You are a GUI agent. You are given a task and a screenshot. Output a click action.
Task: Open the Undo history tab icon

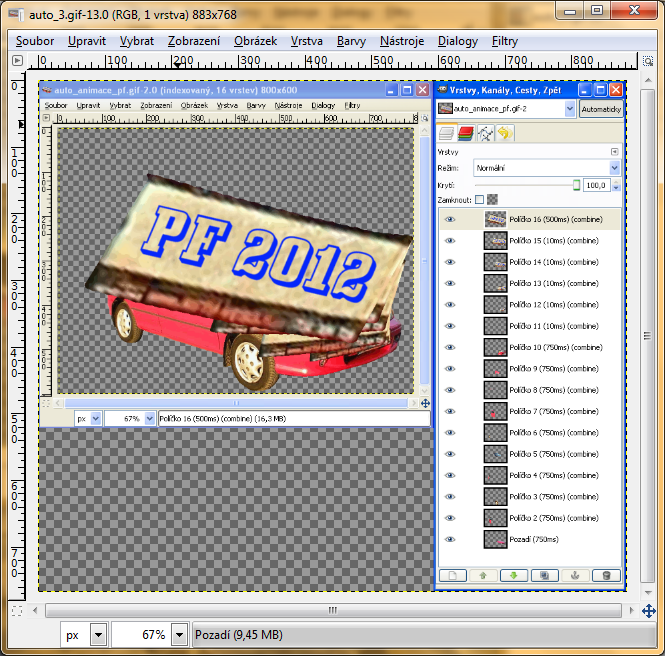coord(505,134)
